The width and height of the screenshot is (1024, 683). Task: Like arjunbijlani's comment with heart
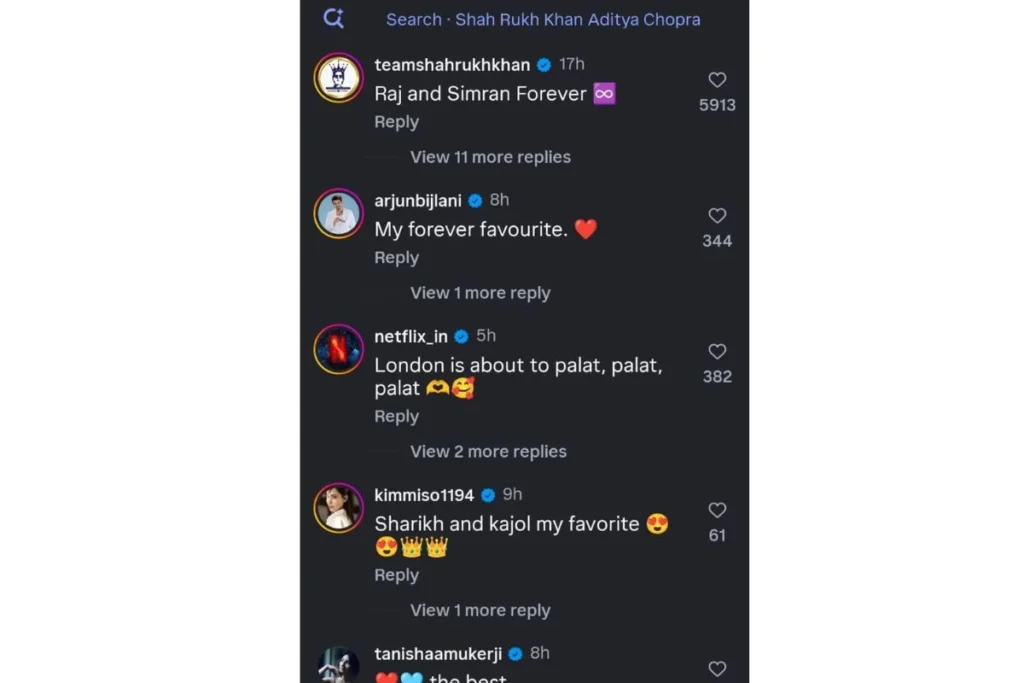pyautogui.click(x=717, y=216)
